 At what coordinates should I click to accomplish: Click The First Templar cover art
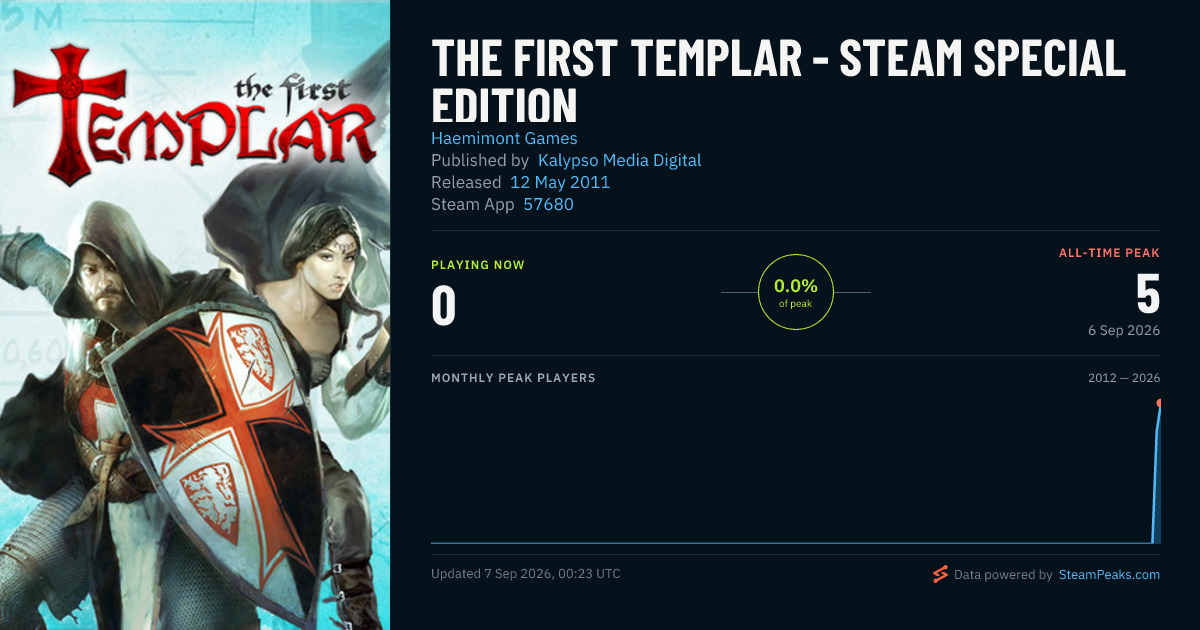point(195,315)
